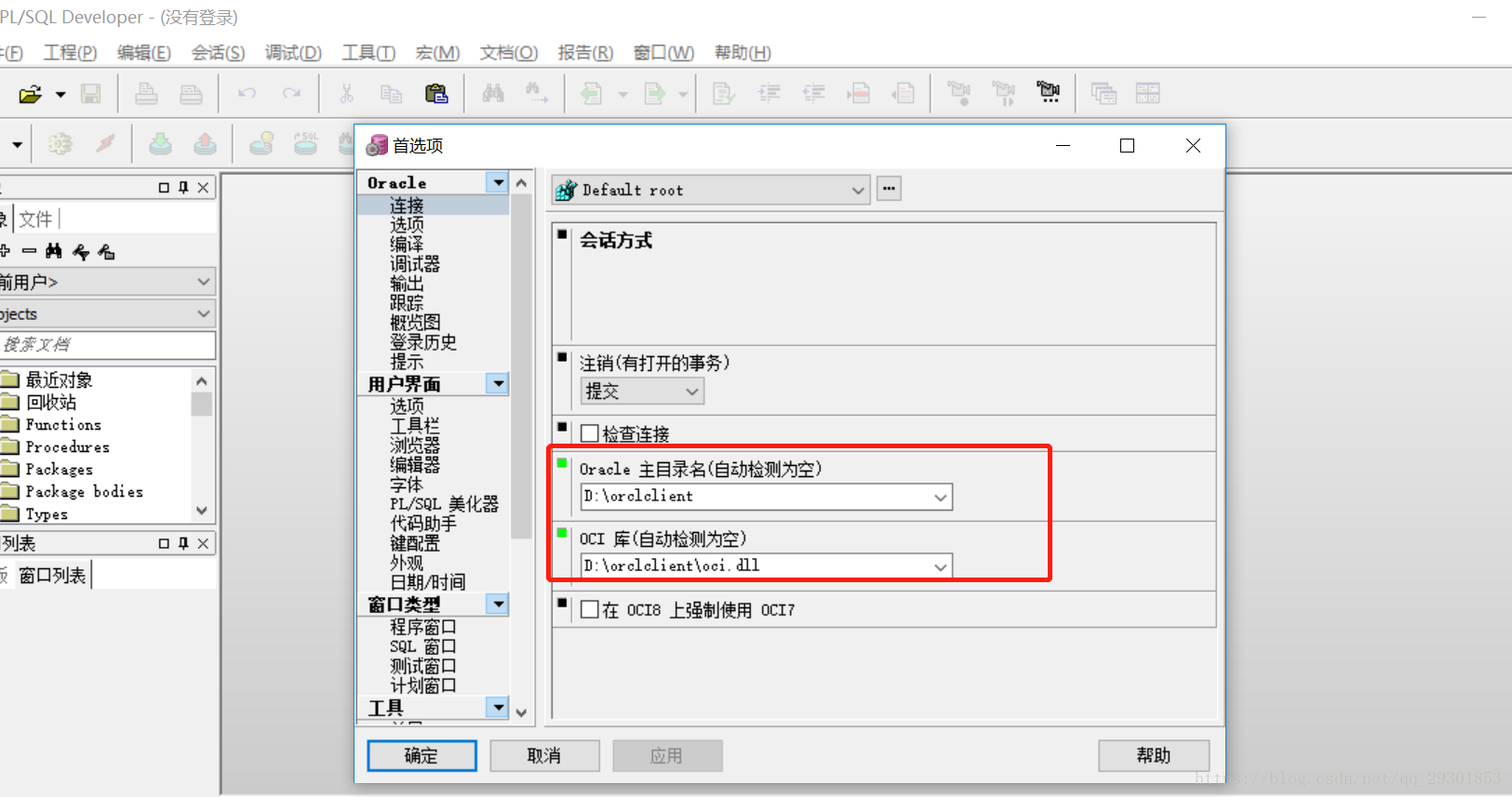Open the 帮助(H) menu
The image size is (1512, 797).
(x=743, y=53)
